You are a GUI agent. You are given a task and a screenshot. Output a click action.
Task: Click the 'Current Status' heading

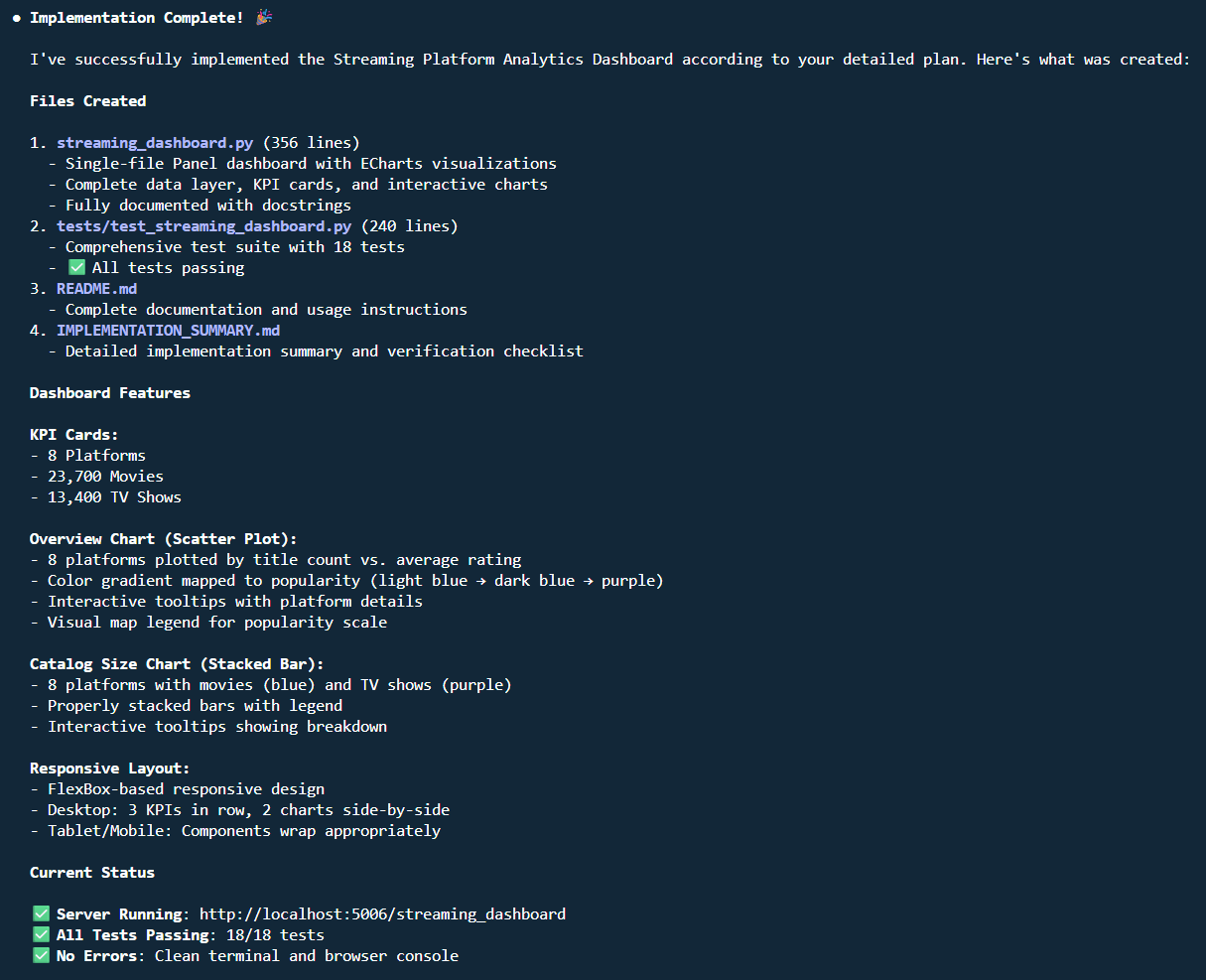[x=91, y=872]
